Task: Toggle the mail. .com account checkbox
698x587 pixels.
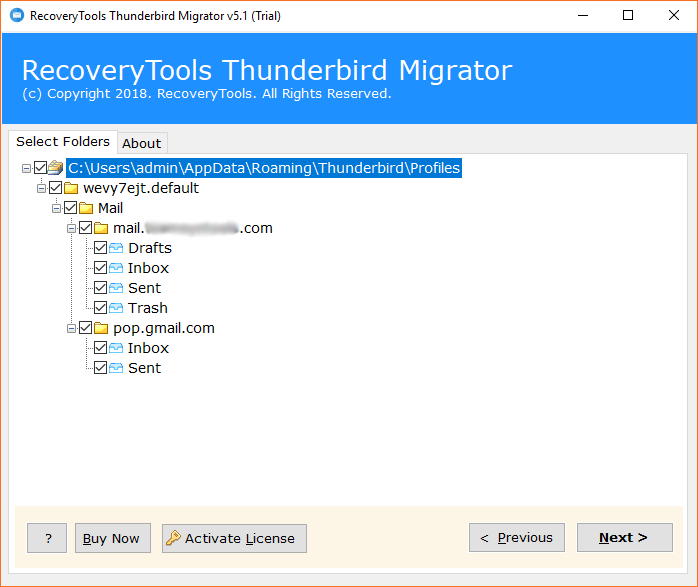Action: (x=85, y=228)
